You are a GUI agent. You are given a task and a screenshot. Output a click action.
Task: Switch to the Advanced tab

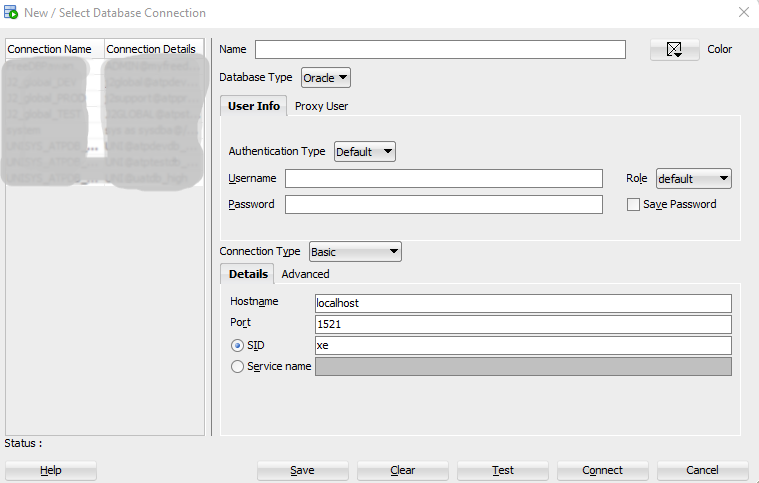(x=305, y=274)
